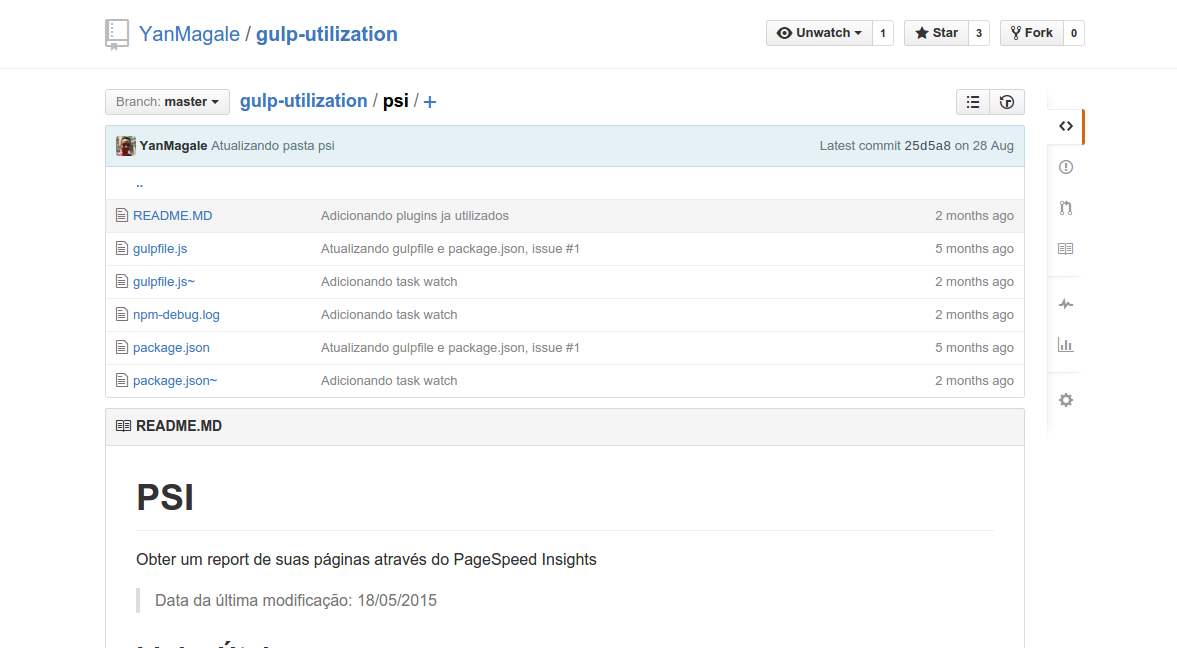Open gulpfile.js~ file

[164, 282]
